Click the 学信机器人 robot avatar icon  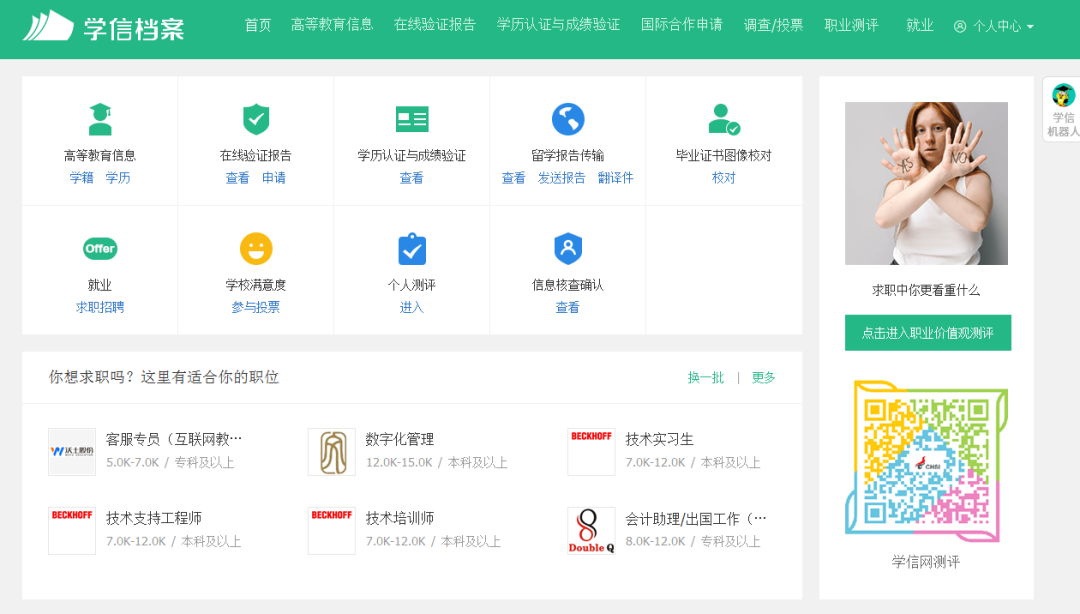(x=1063, y=95)
